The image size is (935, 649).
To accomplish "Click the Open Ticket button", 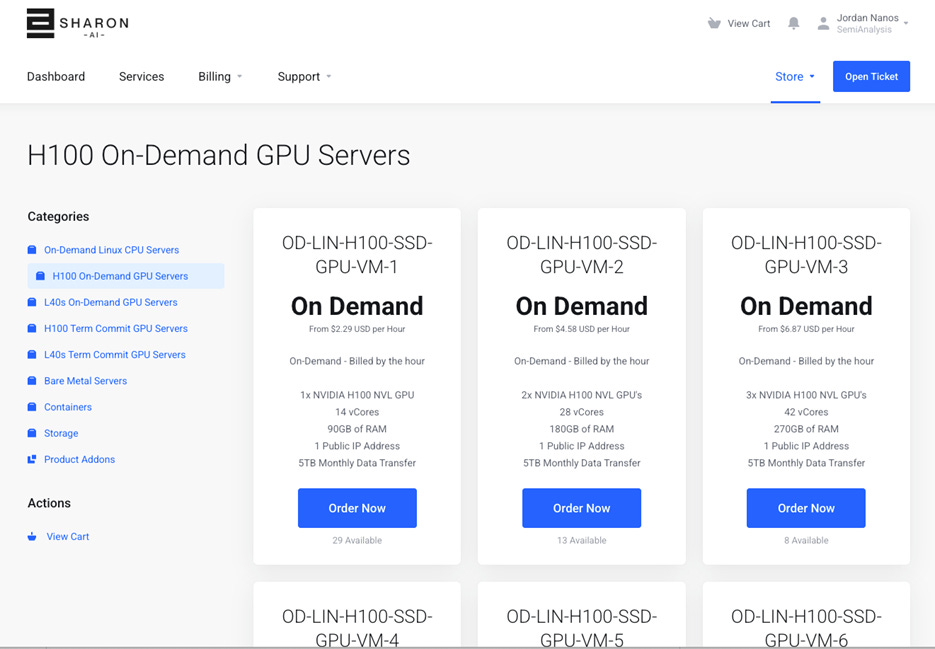I will click(x=871, y=76).
